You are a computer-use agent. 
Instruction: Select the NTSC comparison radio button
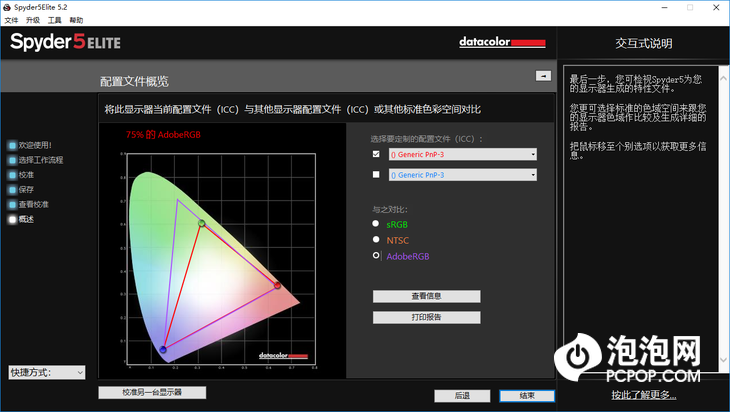[x=376, y=239]
